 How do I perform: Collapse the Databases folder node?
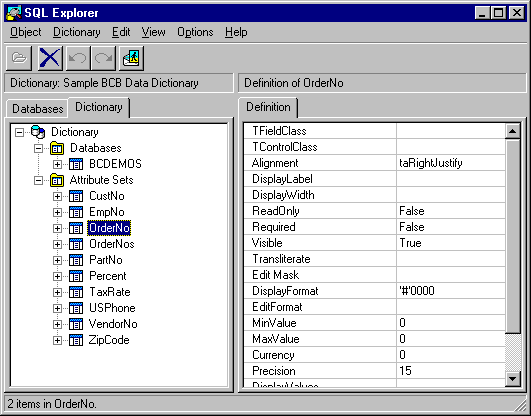[39, 148]
